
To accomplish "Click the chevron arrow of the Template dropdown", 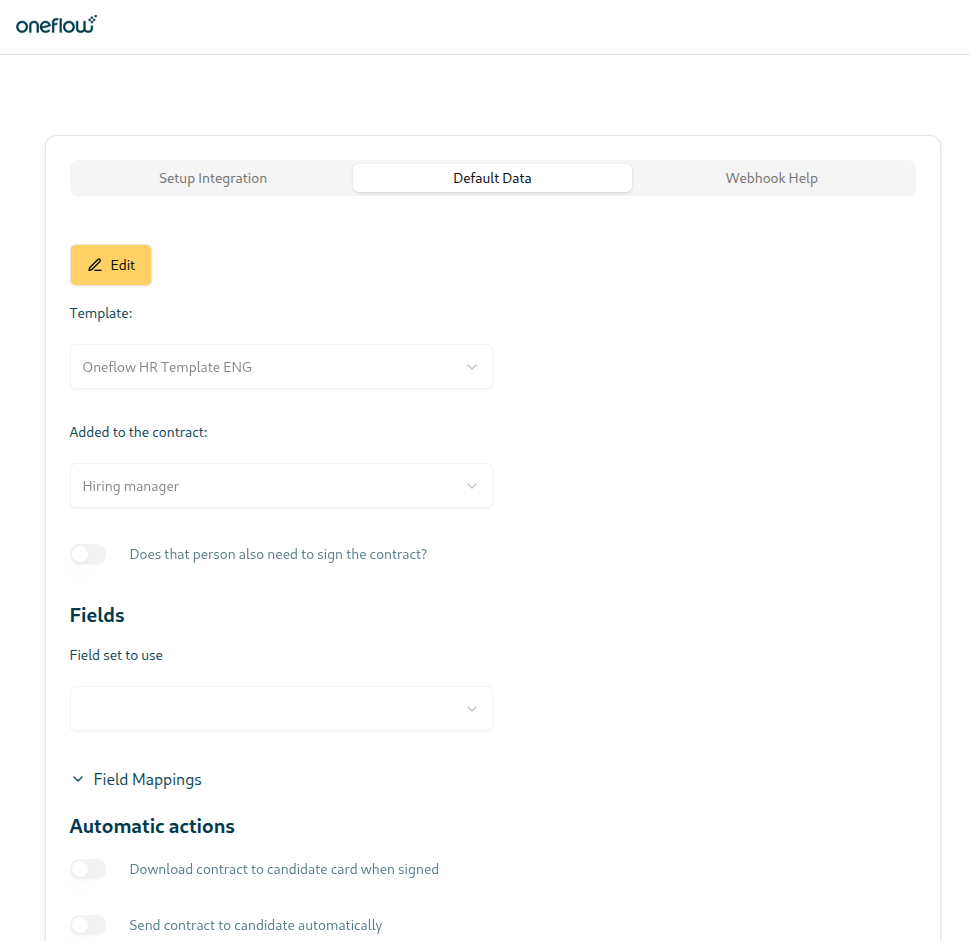I will point(472,367).
